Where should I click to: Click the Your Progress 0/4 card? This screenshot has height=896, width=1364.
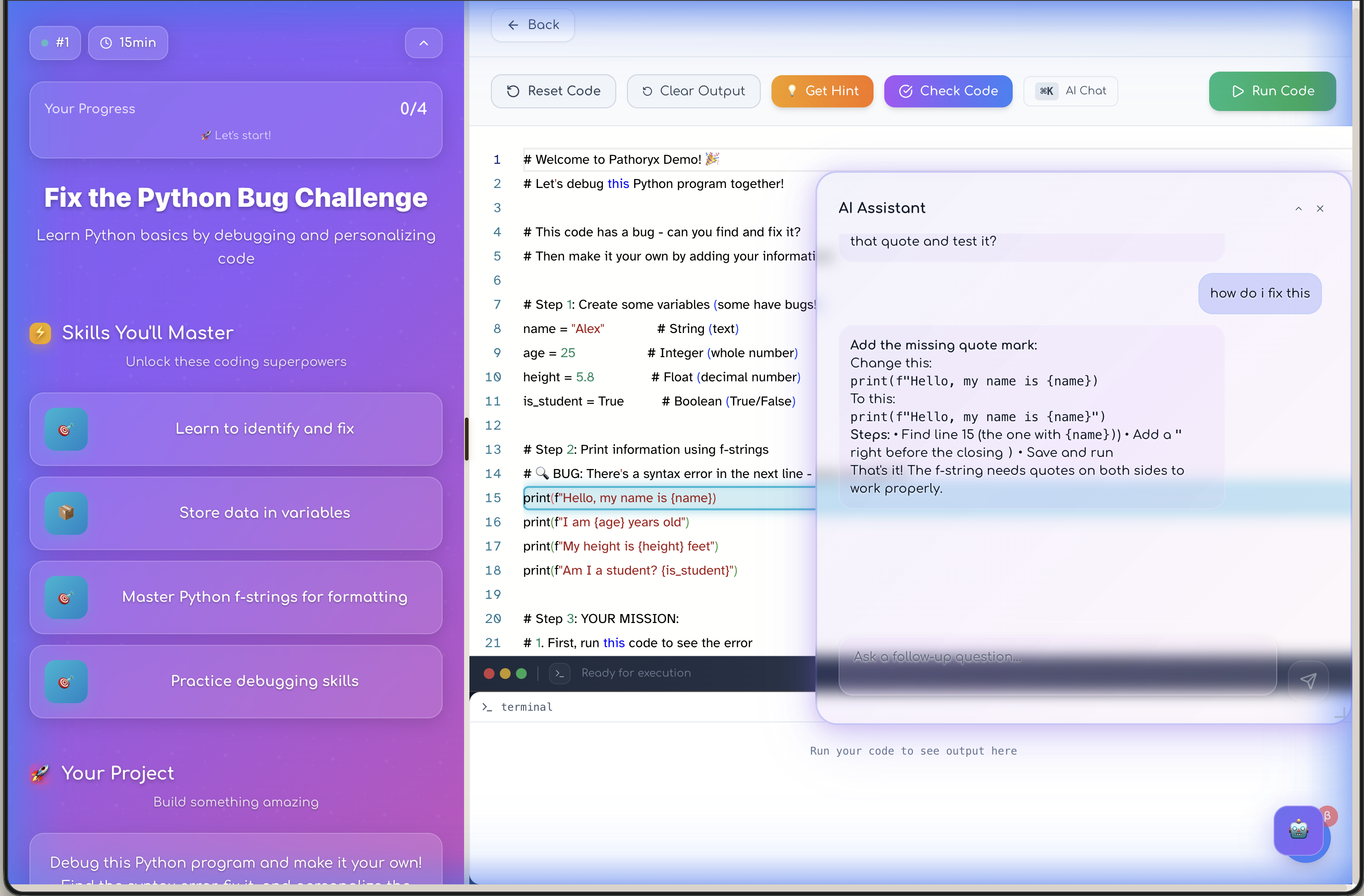point(235,120)
